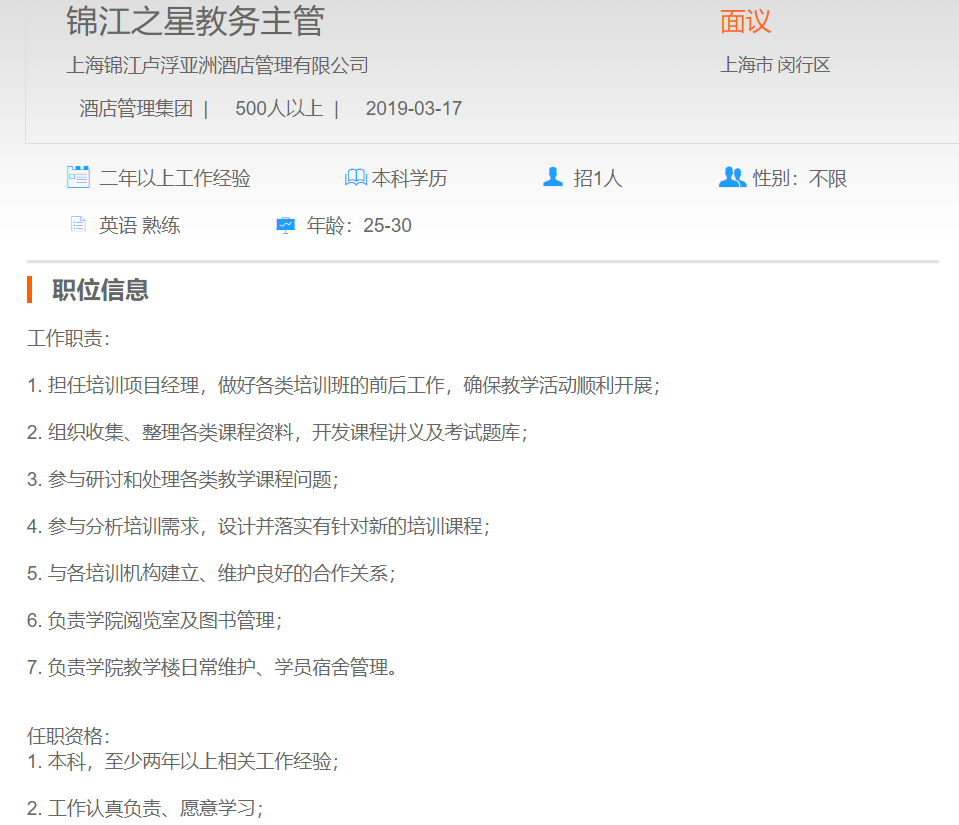Click the 工作职责 subheading
Viewport: 959px width, 825px height.
point(68,338)
